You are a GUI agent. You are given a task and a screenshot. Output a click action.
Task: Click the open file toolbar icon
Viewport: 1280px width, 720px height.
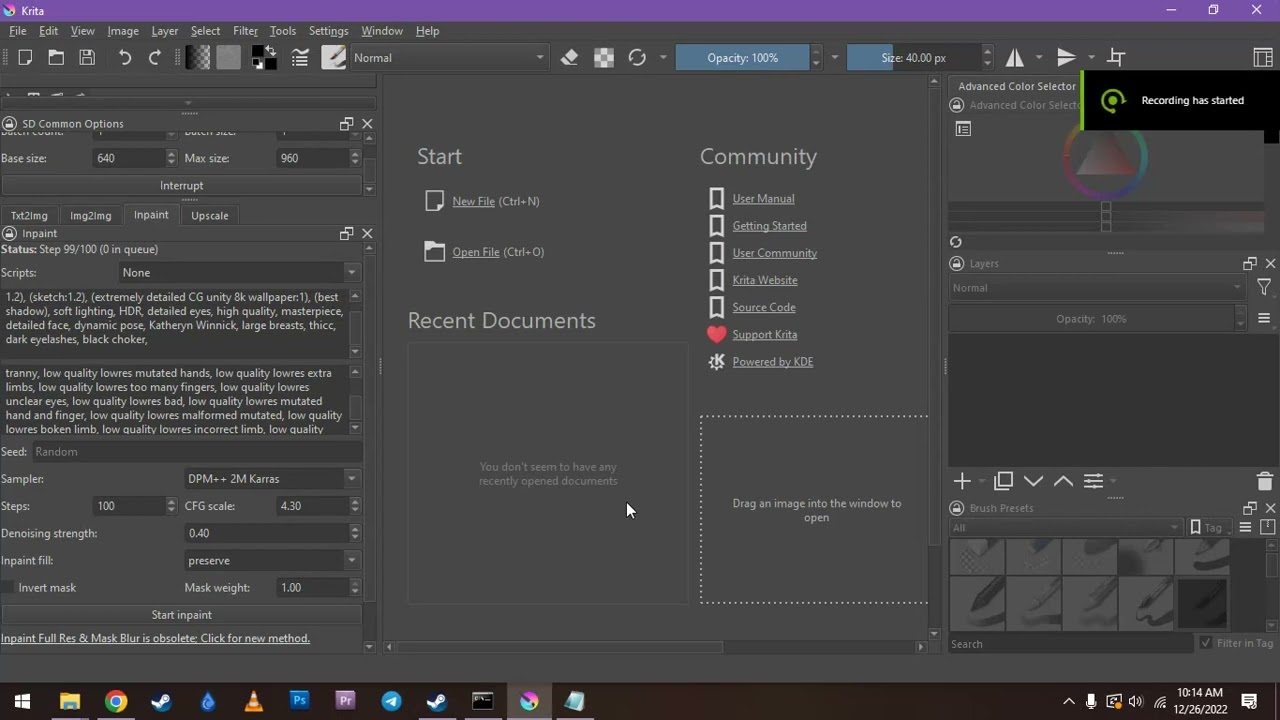tap(56, 58)
